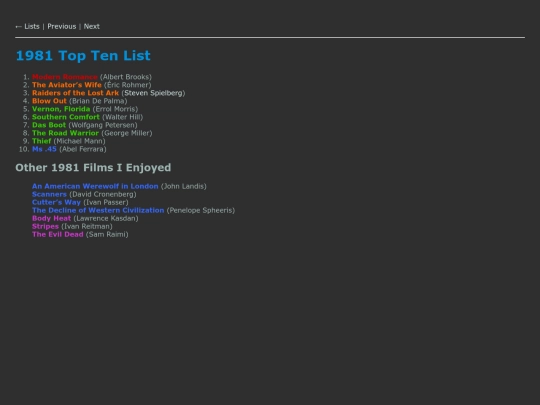Open the Modern Romance film link
The image size is (540, 405).
65,77
